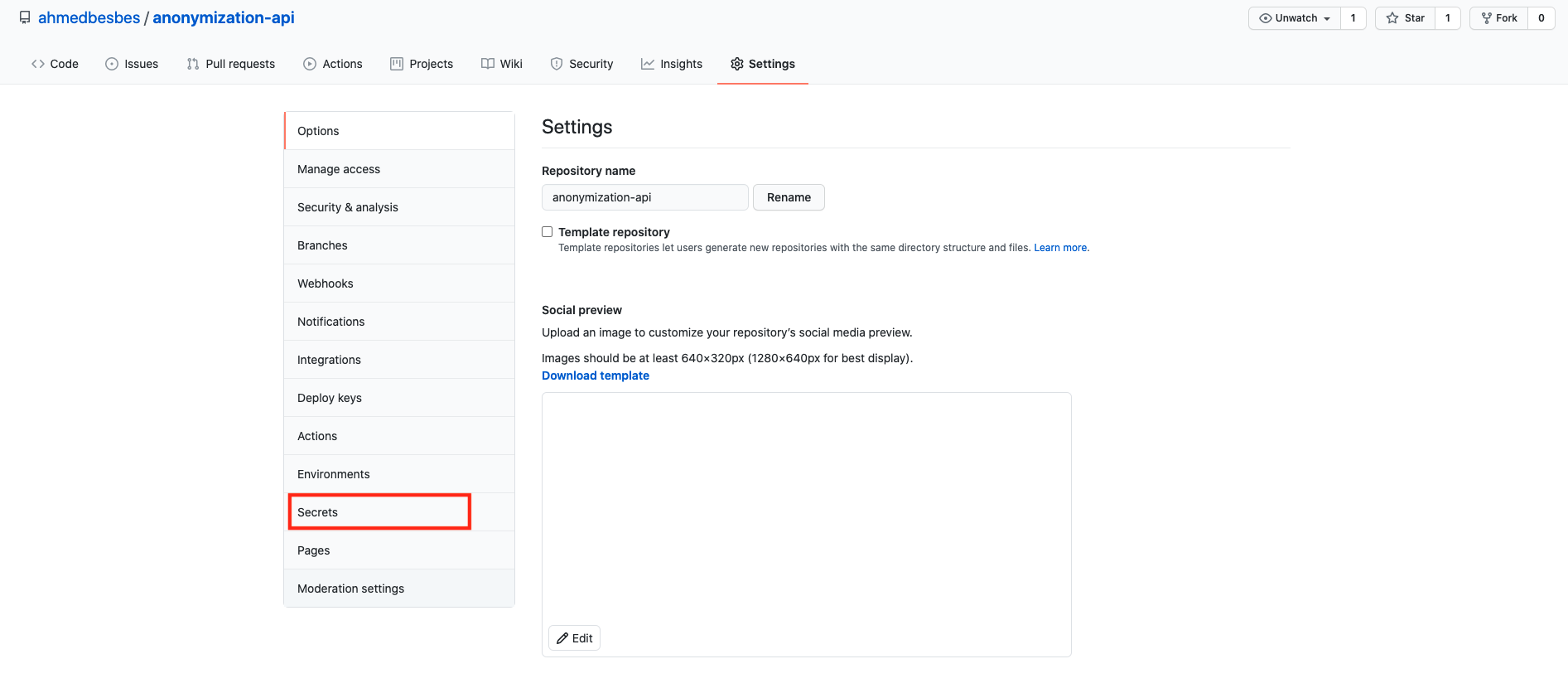The height and width of the screenshot is (688, 1568).
Task: Click the Fork button
Action: coord(1499,18)
